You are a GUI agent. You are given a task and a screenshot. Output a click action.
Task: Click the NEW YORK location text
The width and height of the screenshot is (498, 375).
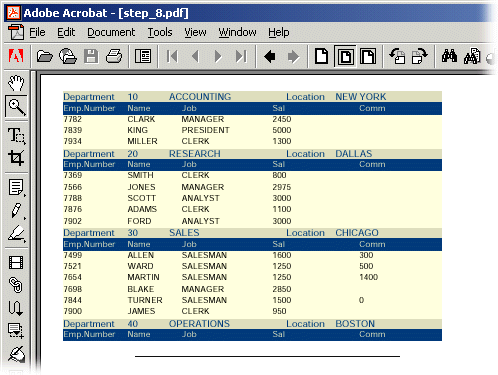pos(361,97)
